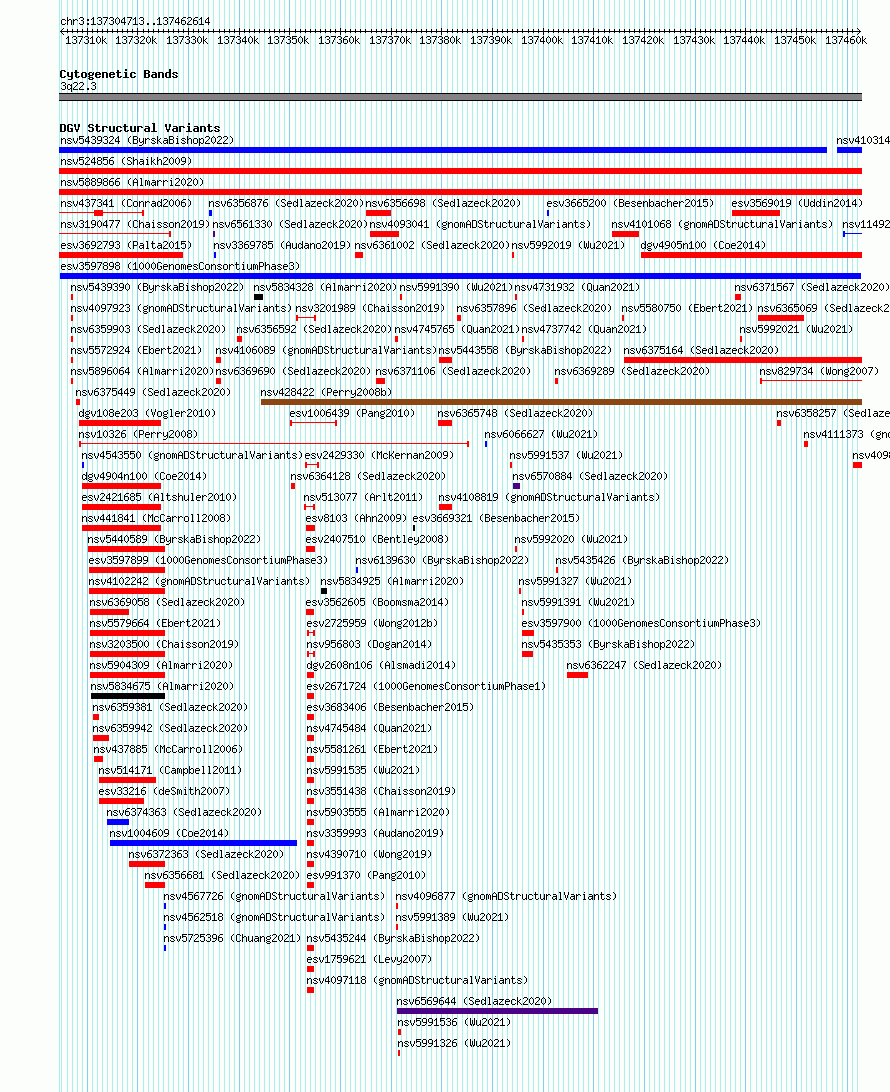Click the chr3:137304713..137462614 coordinate label
The image size is (890, 1092).
(135, 22)
